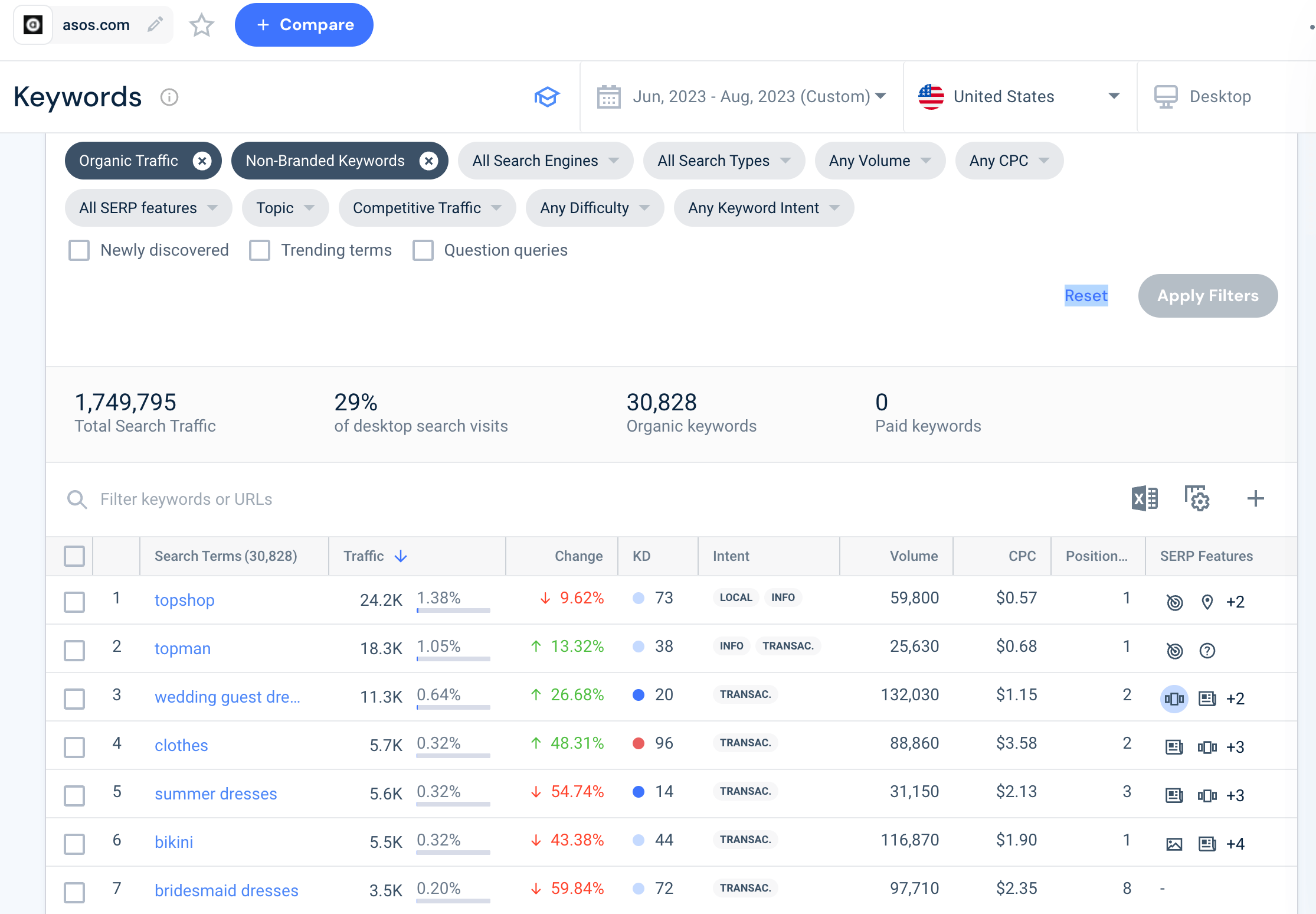1316x914 pixels.
Task: Select the topshop row checkbox
Action: [x=74, y=602]
